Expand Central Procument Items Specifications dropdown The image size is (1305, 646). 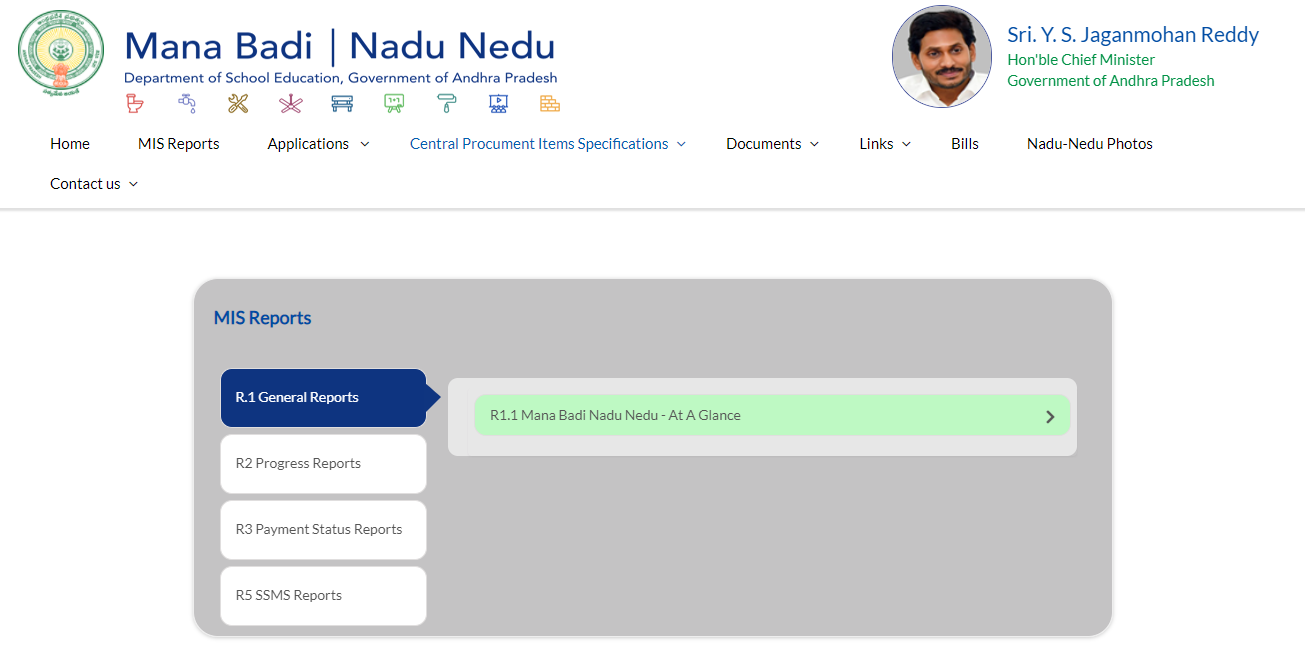point(548,144)
